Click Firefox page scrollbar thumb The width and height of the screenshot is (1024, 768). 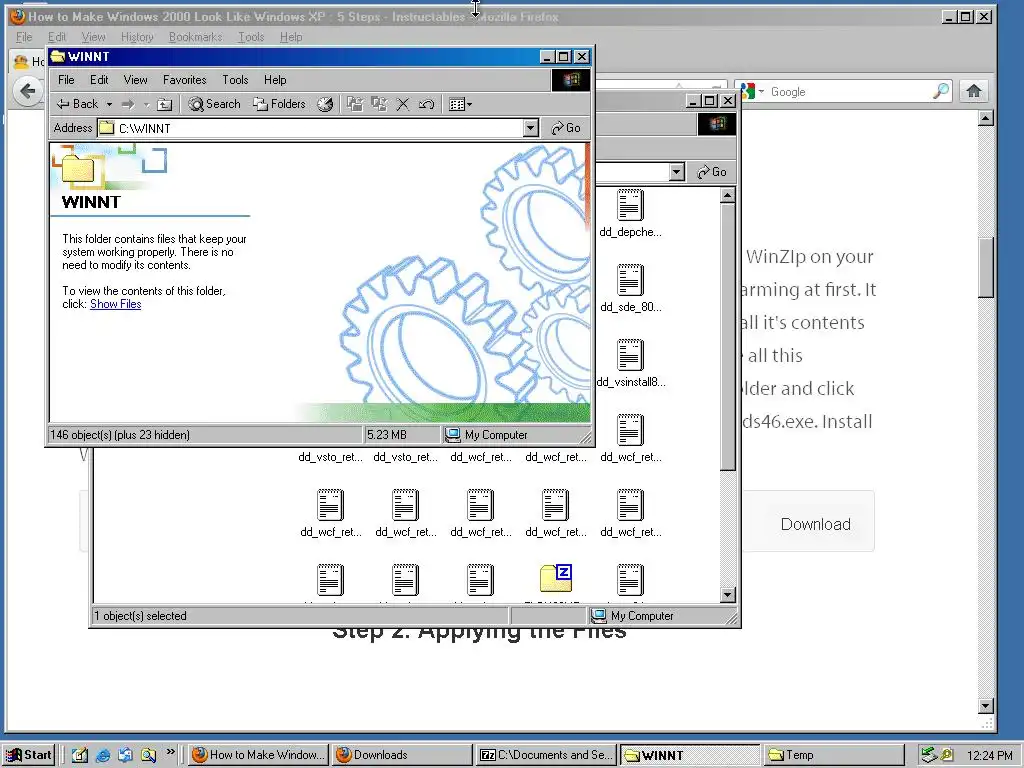[x=986, y=268]
